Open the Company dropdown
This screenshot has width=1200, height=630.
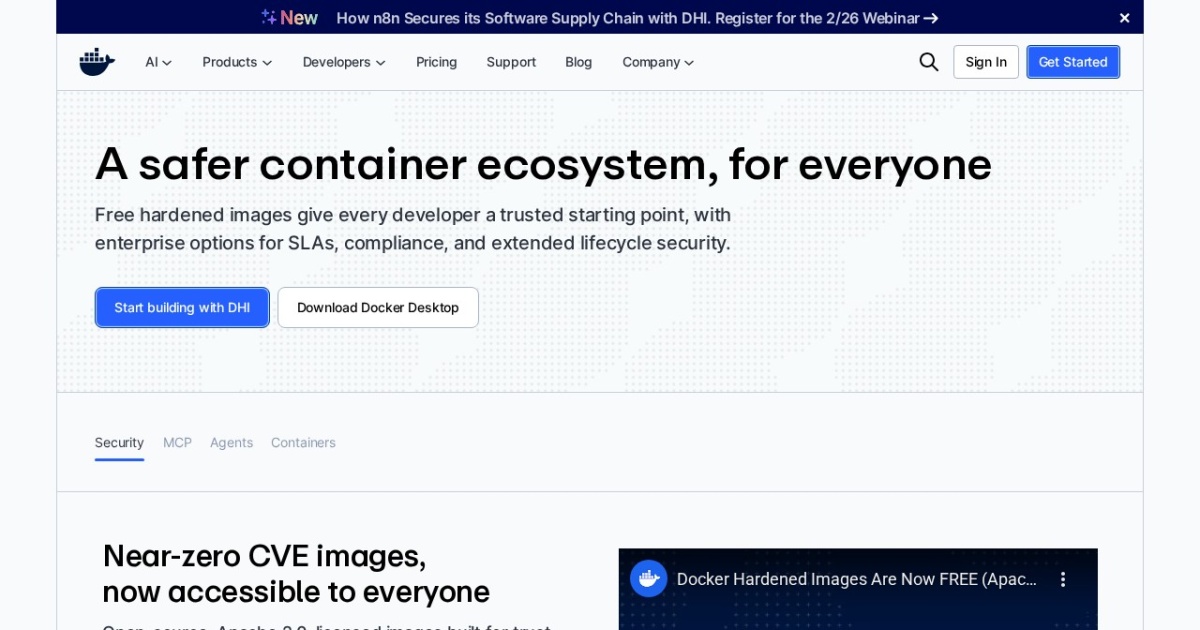pos(657,61)
